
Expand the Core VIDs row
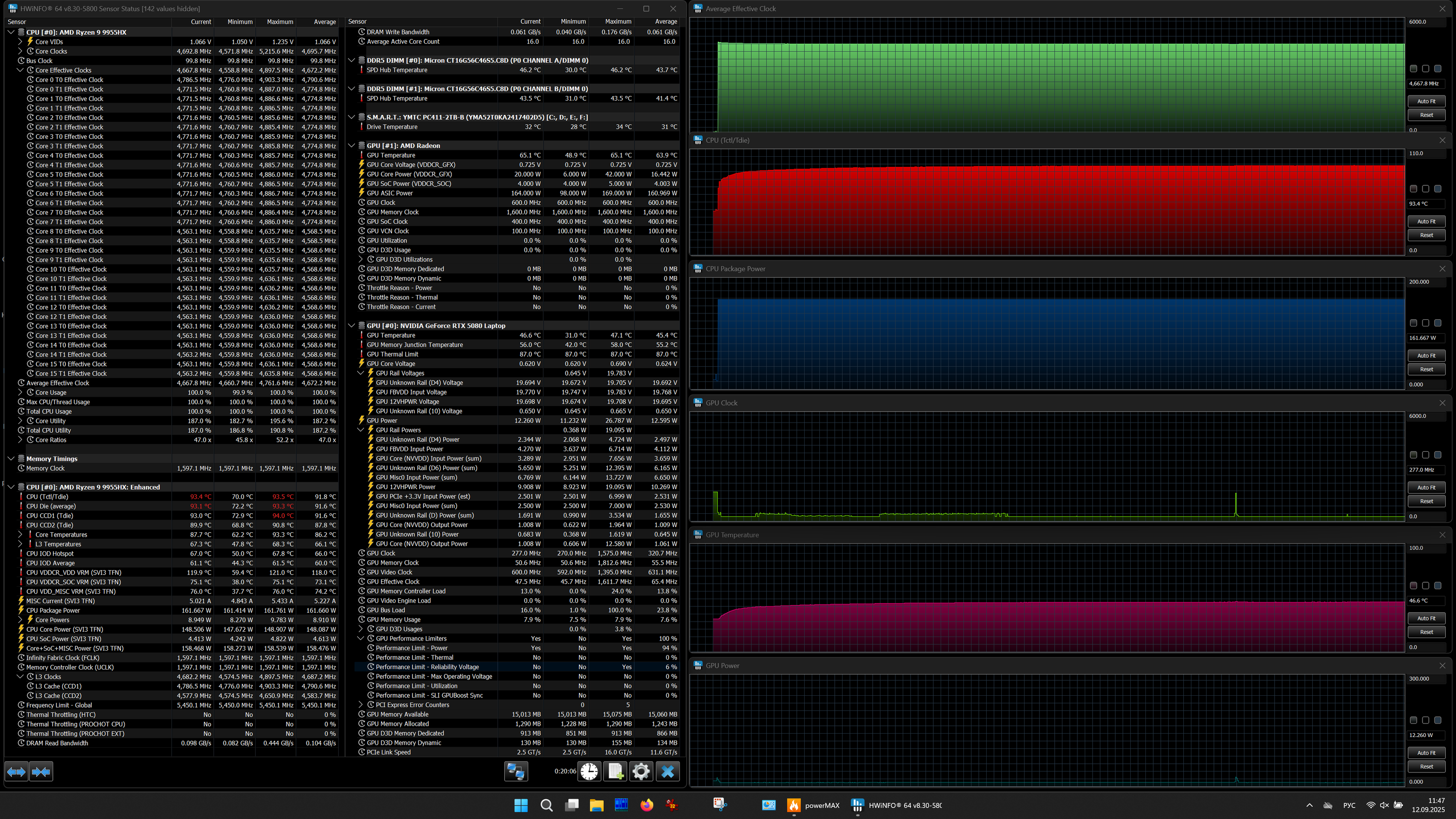20,42
